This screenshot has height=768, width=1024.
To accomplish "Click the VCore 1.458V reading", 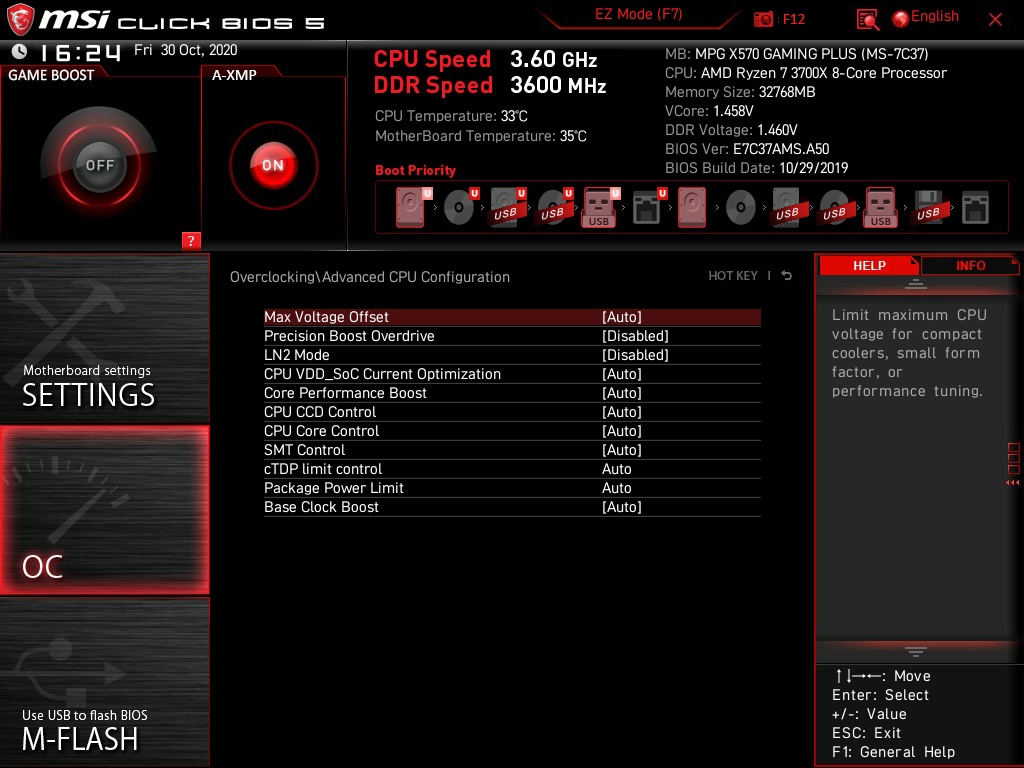I will click(x=709, y=111).
